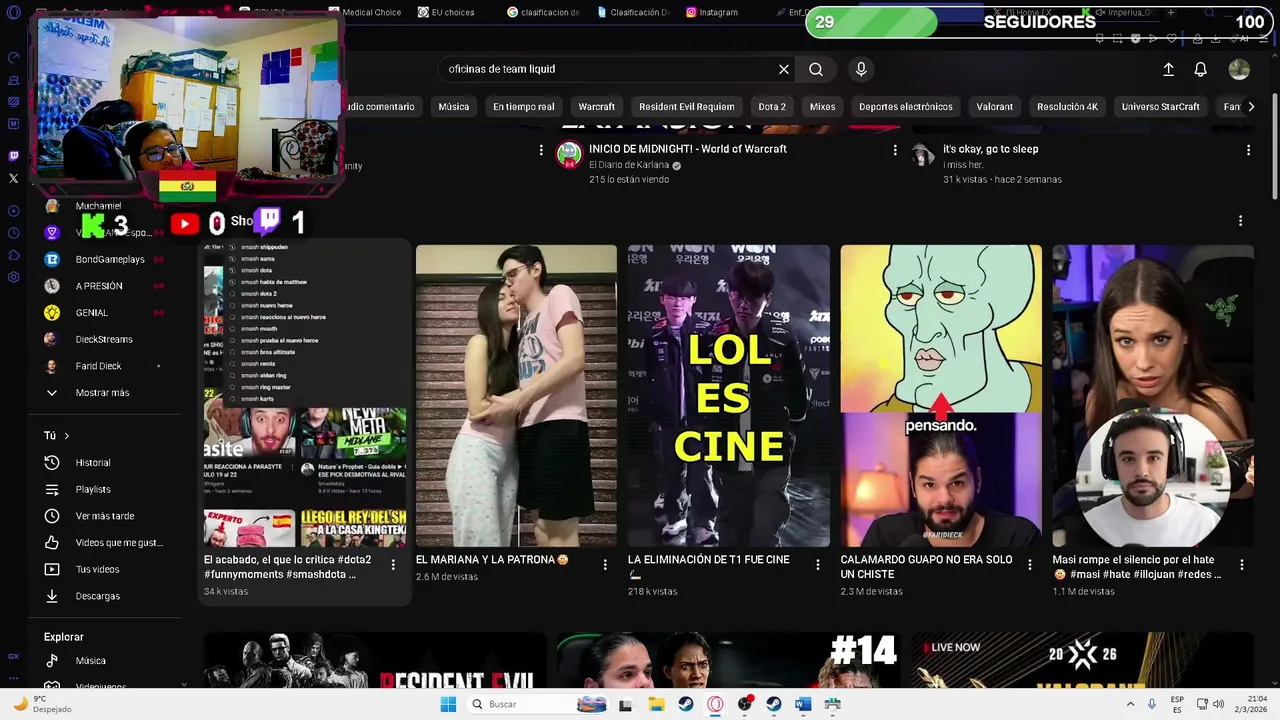This screenshot has width=1280, height=720.
Task: Show hidden system tray icons chevron
Action: [x=1131, y=704]
